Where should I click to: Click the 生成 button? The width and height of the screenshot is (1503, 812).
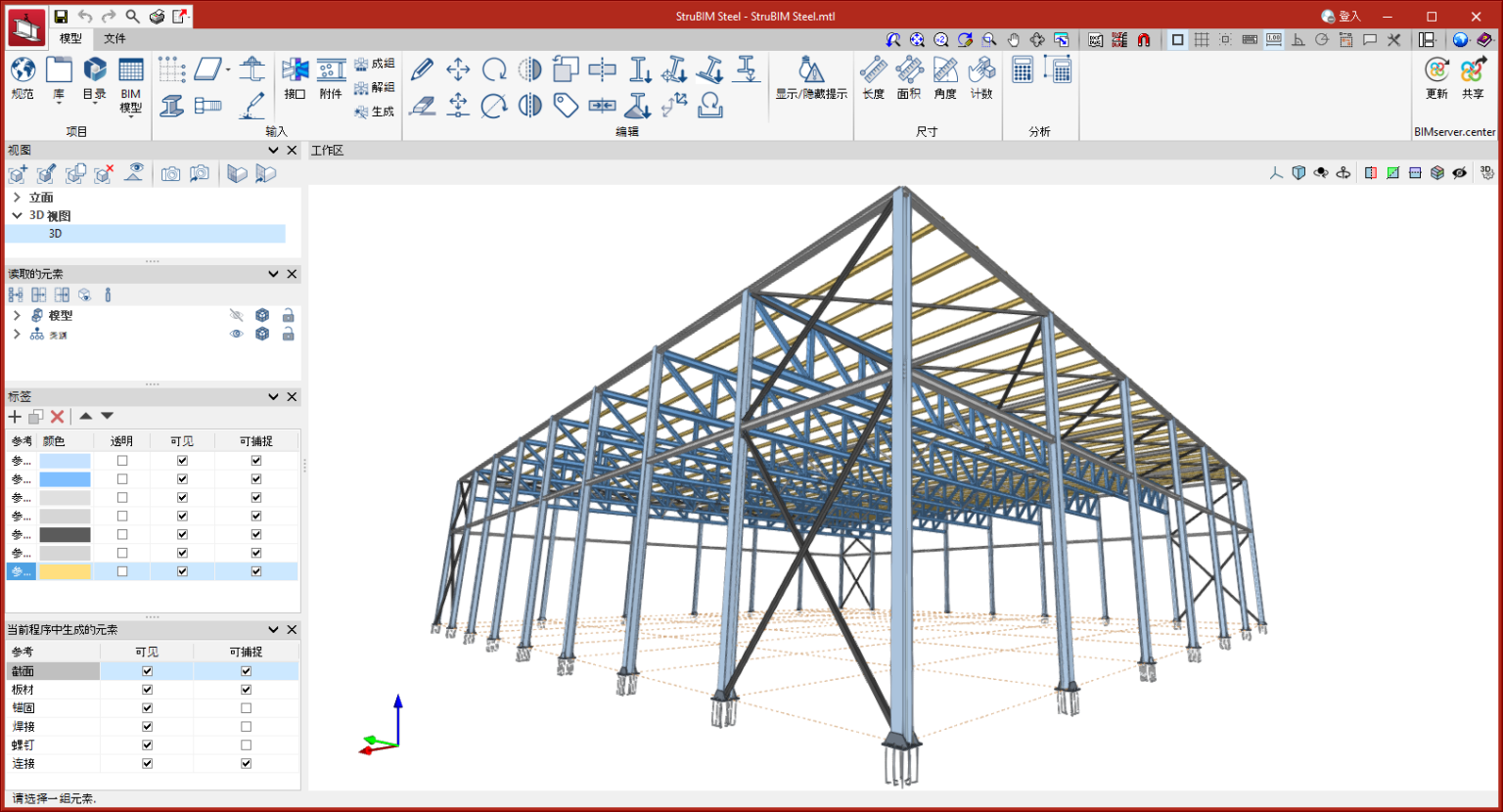tap(375, 112)
